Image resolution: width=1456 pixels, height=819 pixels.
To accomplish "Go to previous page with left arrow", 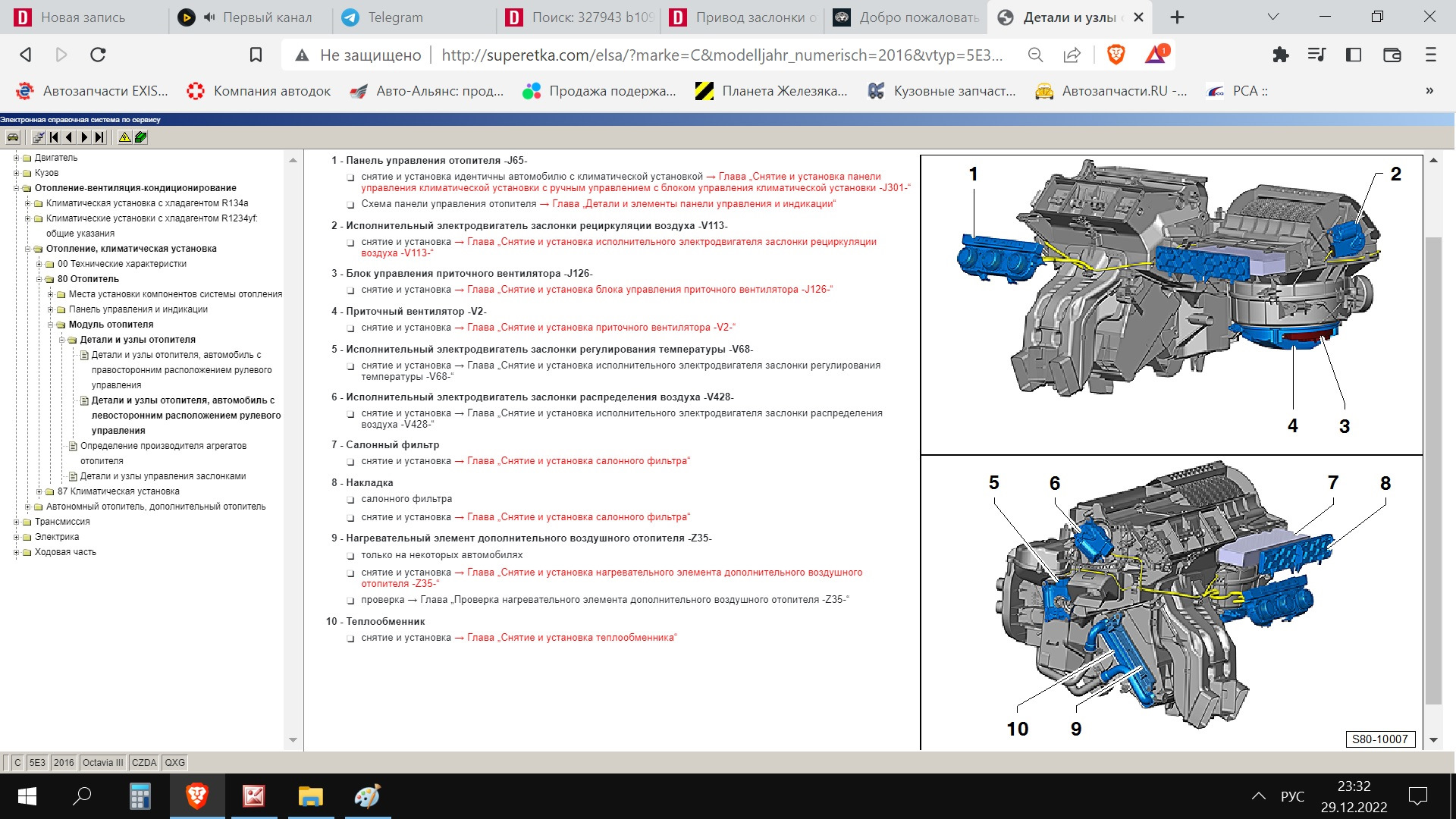I will tap(69, 137).
